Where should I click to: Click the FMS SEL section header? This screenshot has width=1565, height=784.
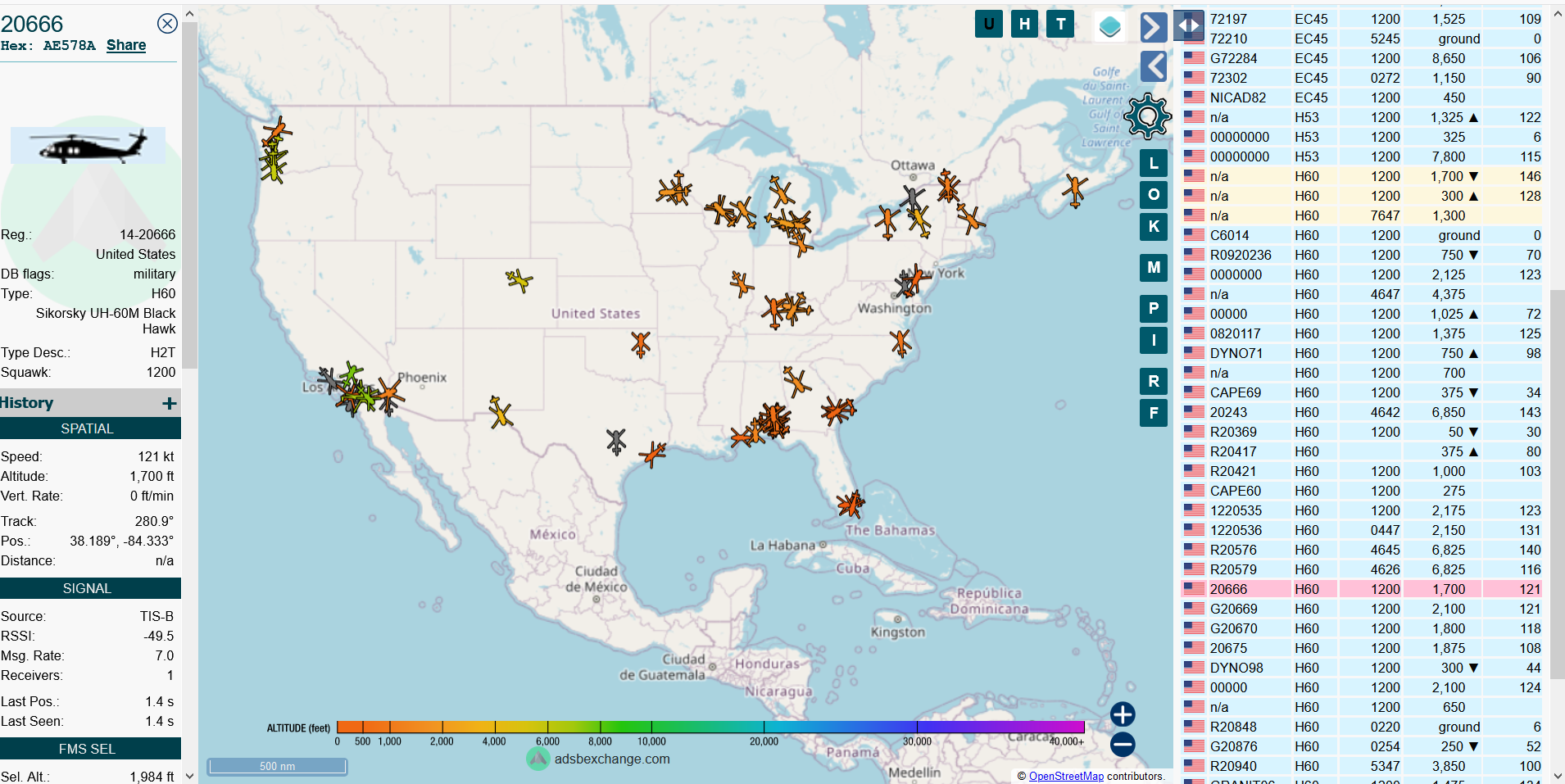tap(90, 749)
